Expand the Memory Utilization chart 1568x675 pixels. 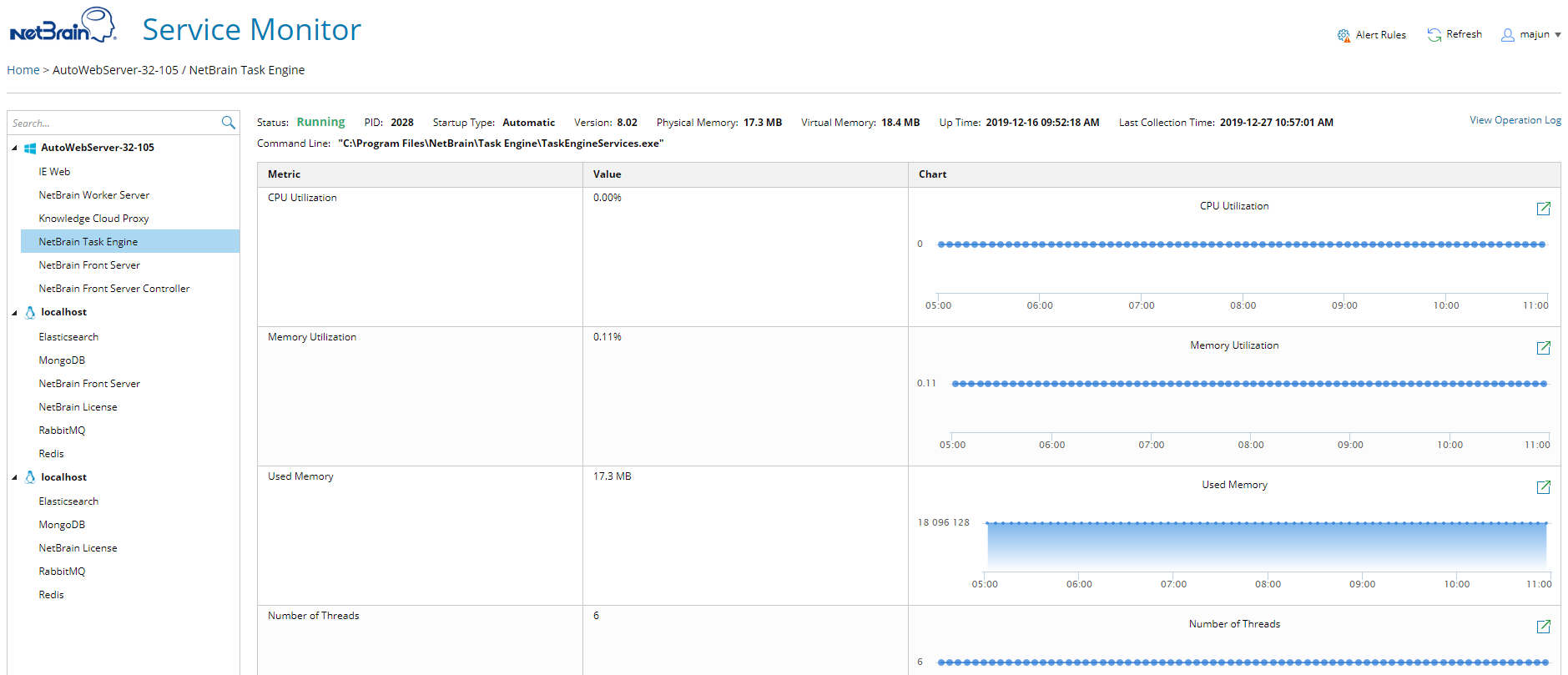(1544, 348)
